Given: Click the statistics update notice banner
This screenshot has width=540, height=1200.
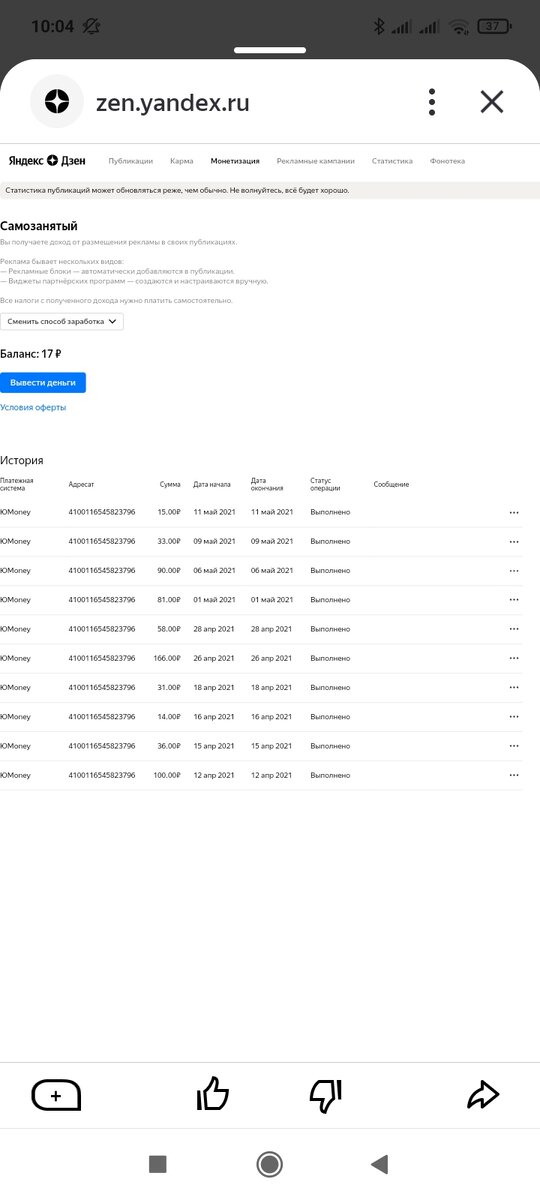Looking at the screenshot, I should 270,190.
